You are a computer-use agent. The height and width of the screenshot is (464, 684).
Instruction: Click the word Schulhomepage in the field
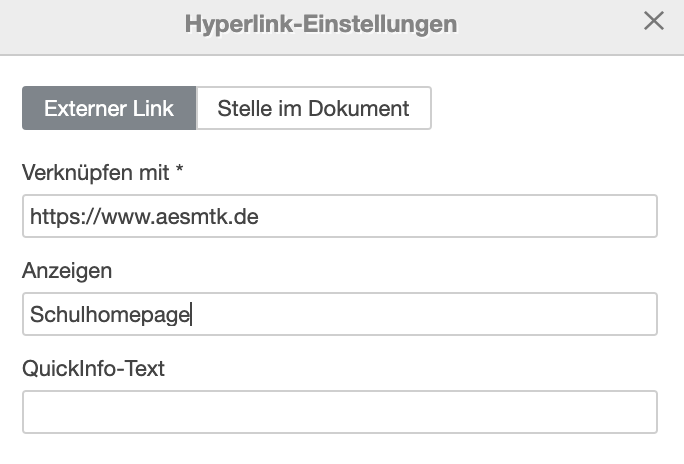(110, 314)
